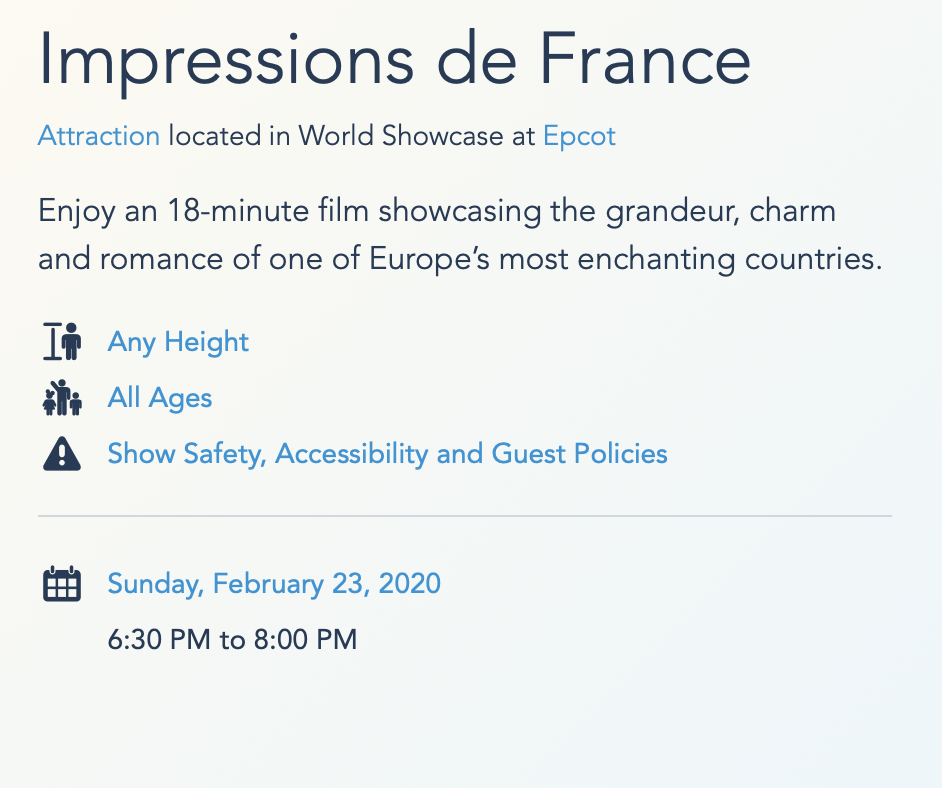Open the Sunday, February 23, 2020 date picker
The image size is (942, 788).
(274, 583)
